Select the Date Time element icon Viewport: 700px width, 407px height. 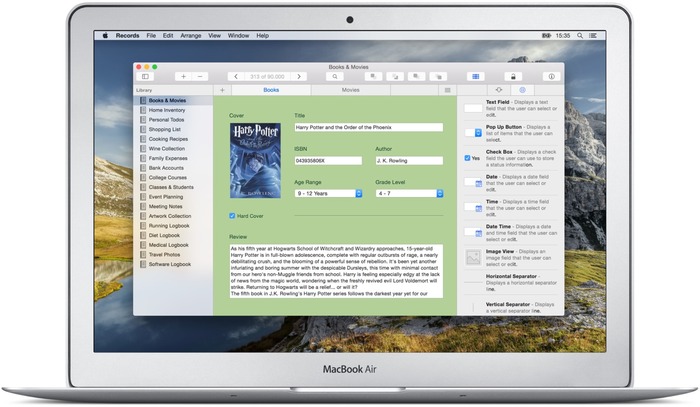473,233
